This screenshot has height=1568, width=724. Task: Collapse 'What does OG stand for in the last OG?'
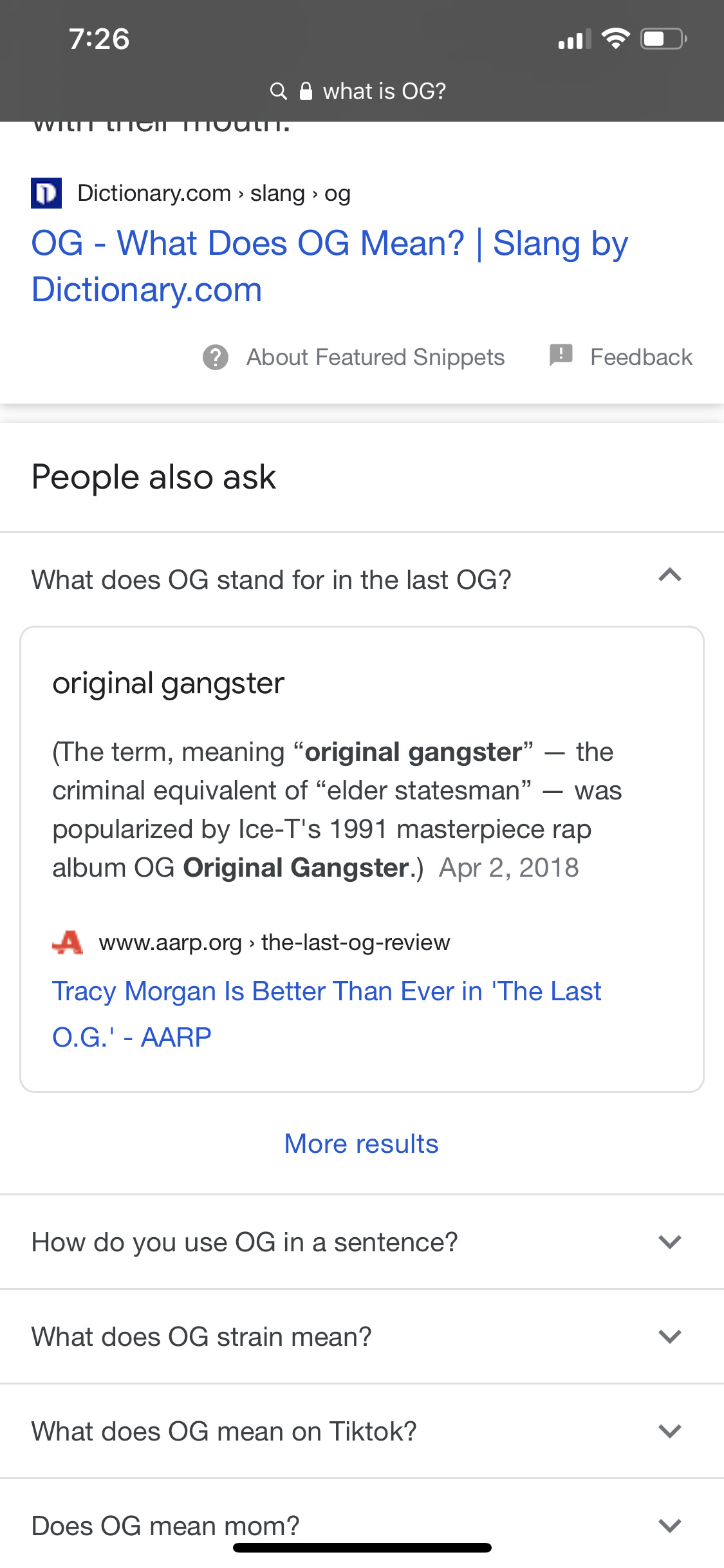pos(362,579)
